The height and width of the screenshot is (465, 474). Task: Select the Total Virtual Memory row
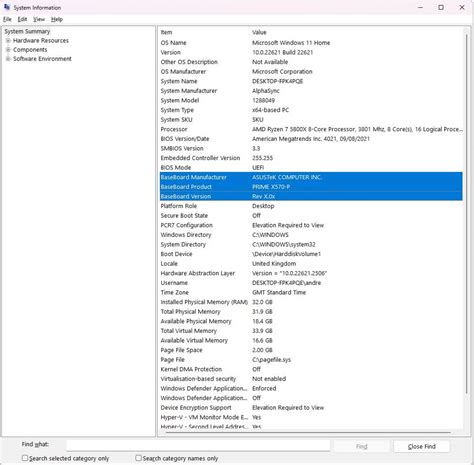point(311,331)
